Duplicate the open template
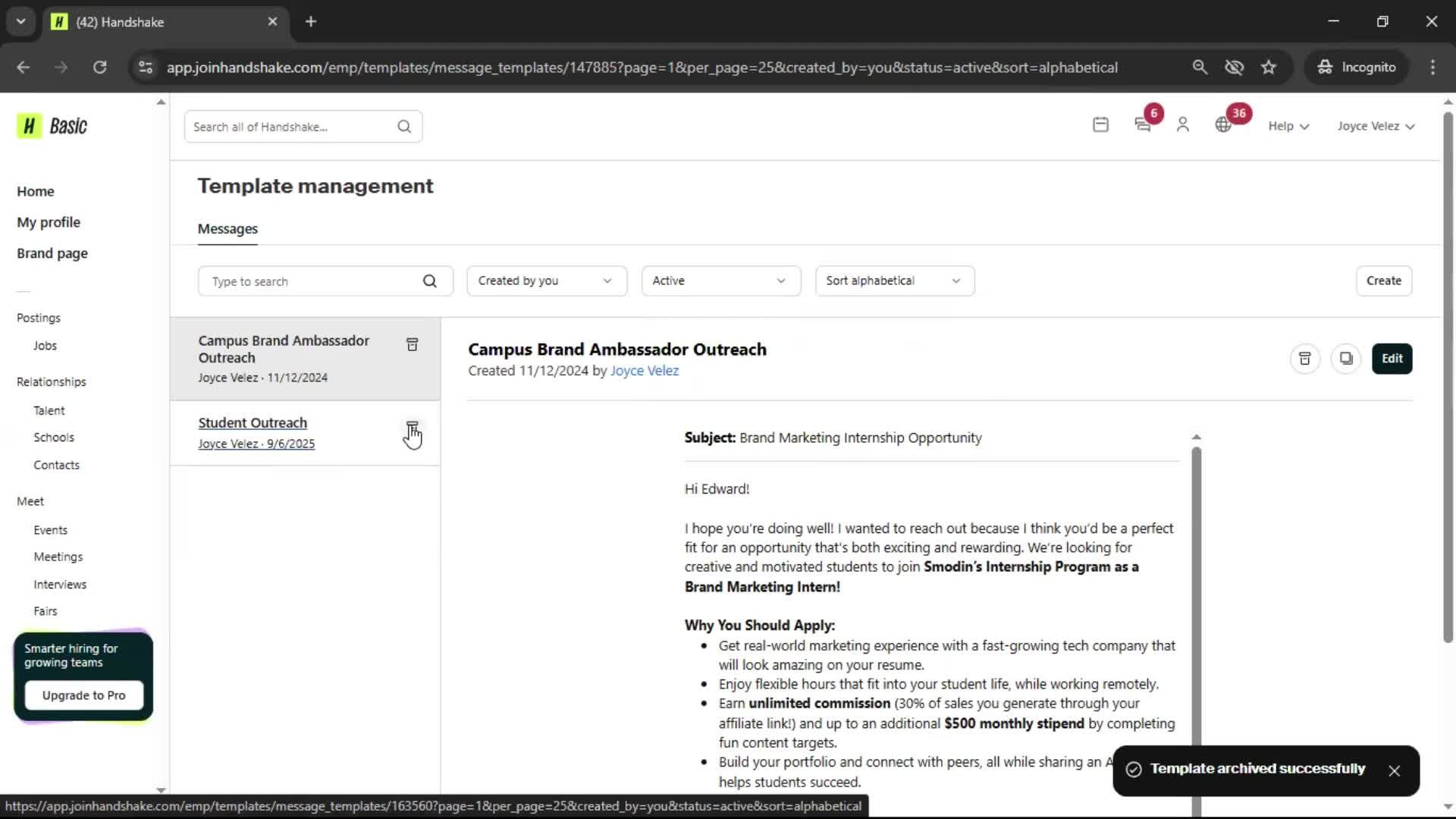 1346,359
